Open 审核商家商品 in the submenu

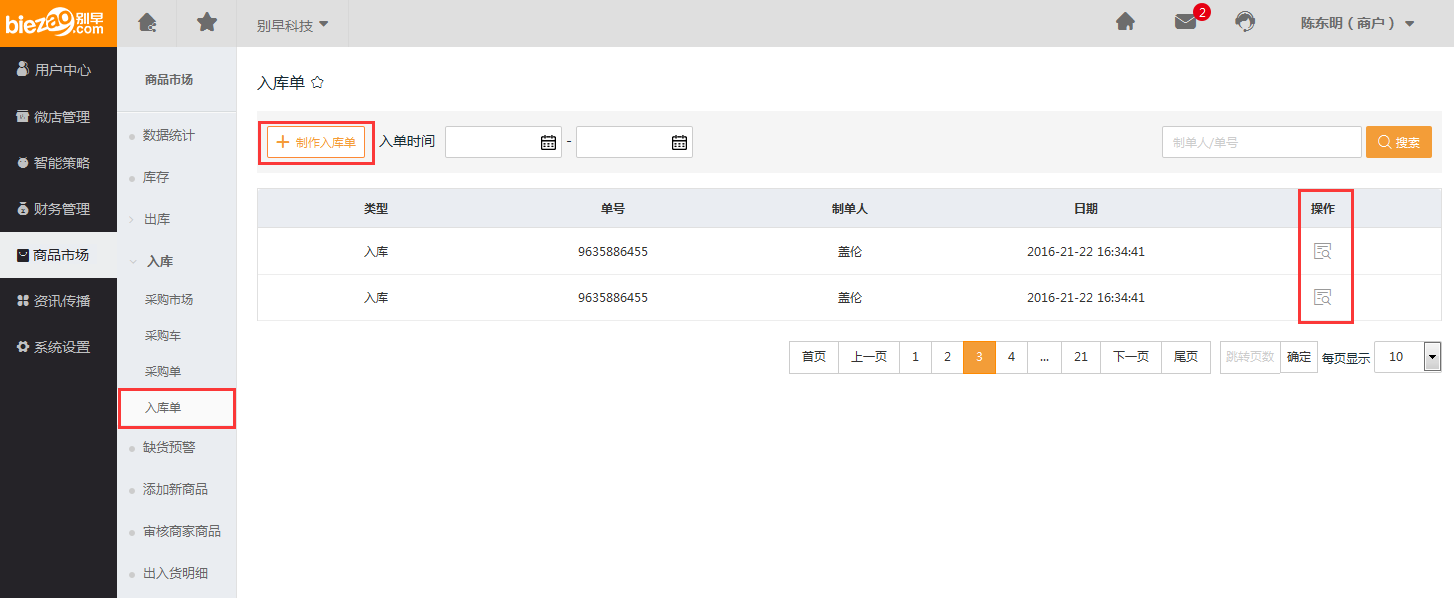[x=182, y=531]
